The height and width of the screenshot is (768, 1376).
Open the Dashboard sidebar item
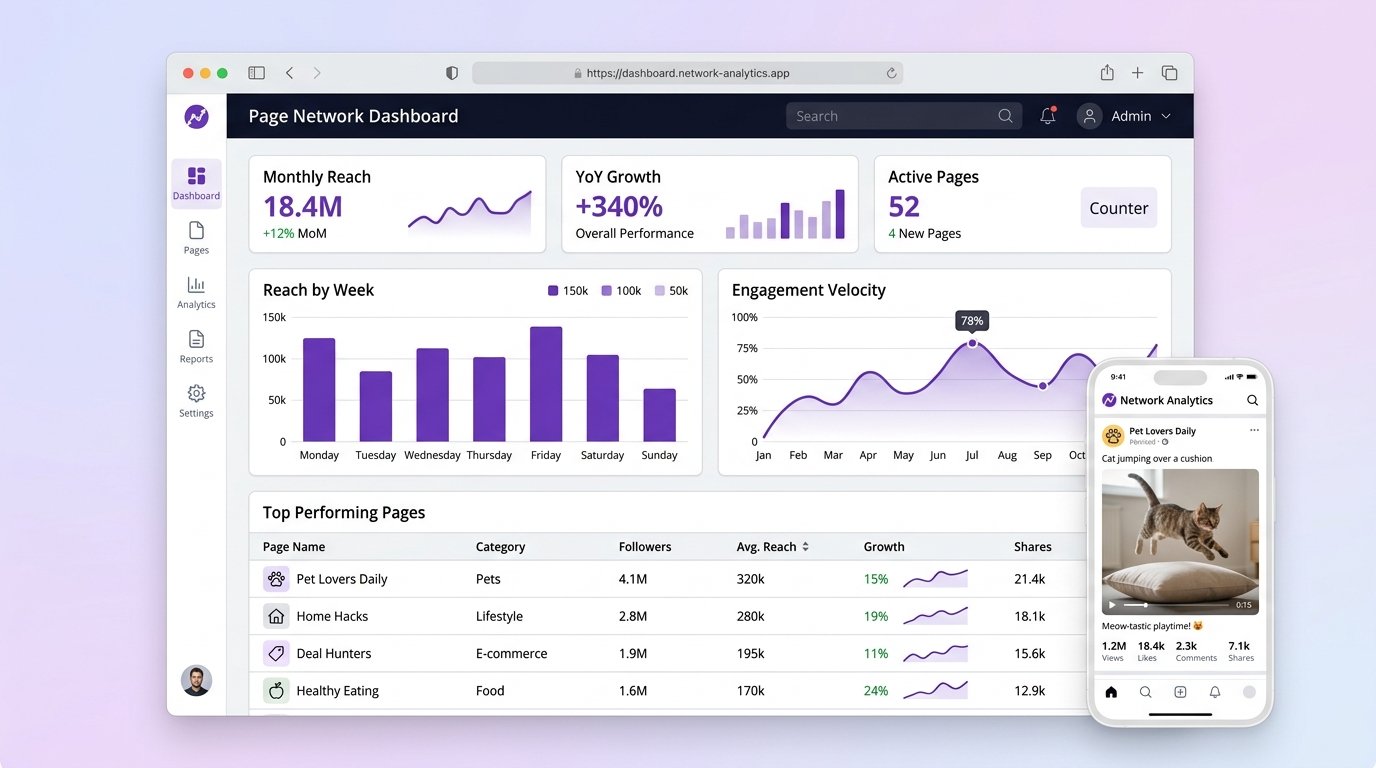tap(196, 183)
